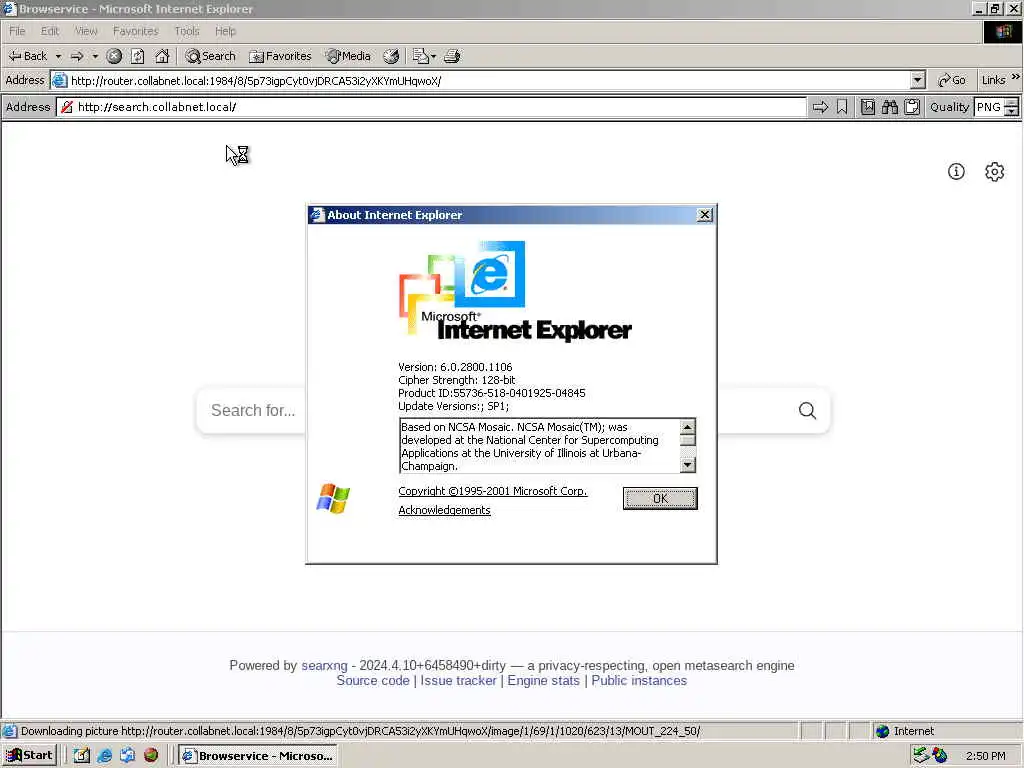Click the Stop loading icon
Viewport: 1024px width, 768px height.
point(114,56)
